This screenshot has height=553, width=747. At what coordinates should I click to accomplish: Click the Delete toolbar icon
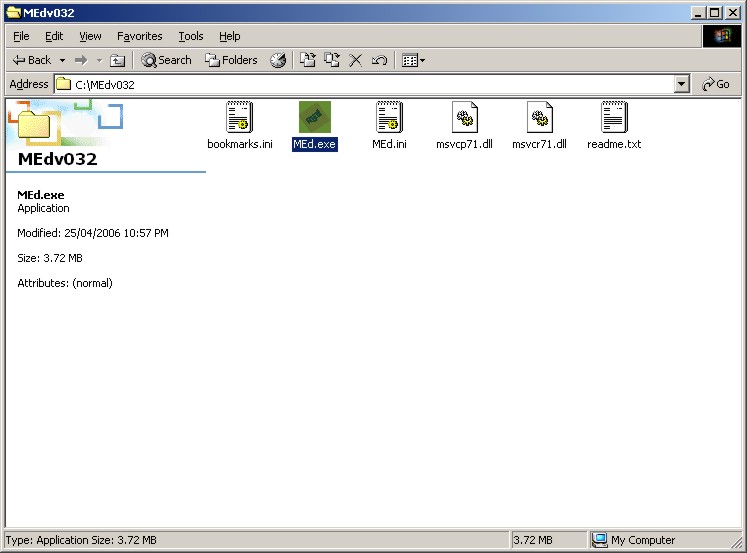point(355,60)
